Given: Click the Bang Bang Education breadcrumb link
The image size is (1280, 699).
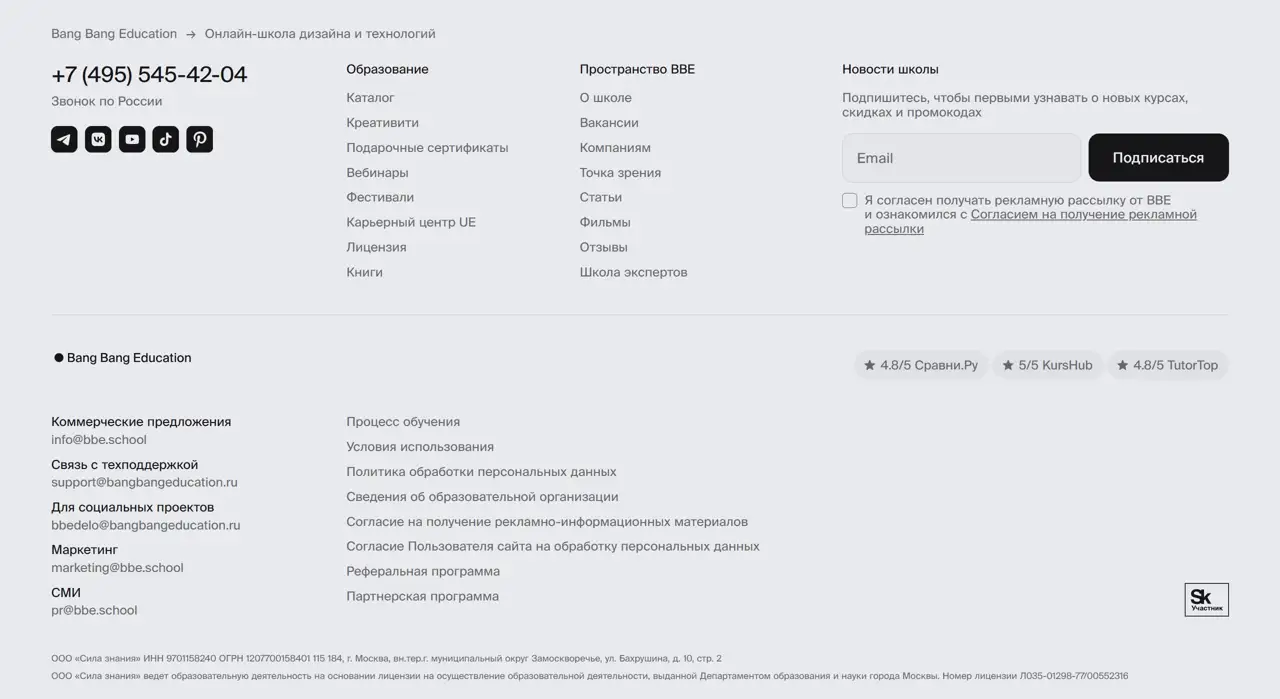Looking at the screenshot, I should click(114, 34).
